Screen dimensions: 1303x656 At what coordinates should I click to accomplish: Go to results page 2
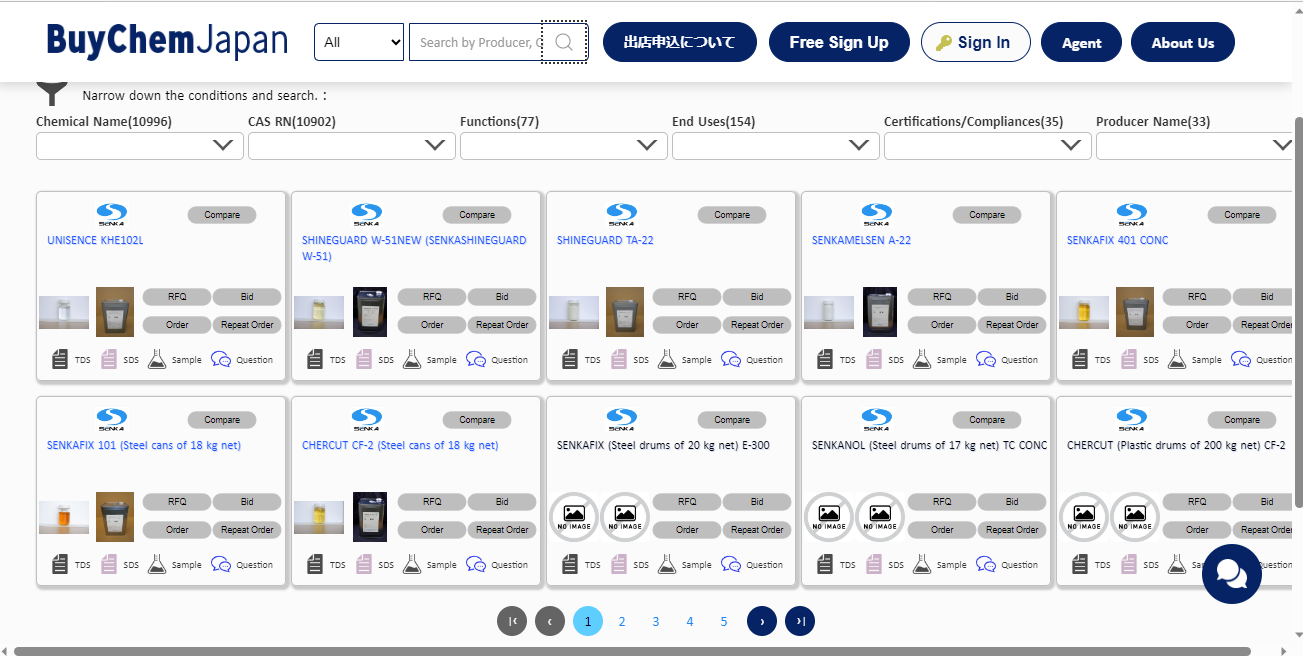[x=622, y=621]
